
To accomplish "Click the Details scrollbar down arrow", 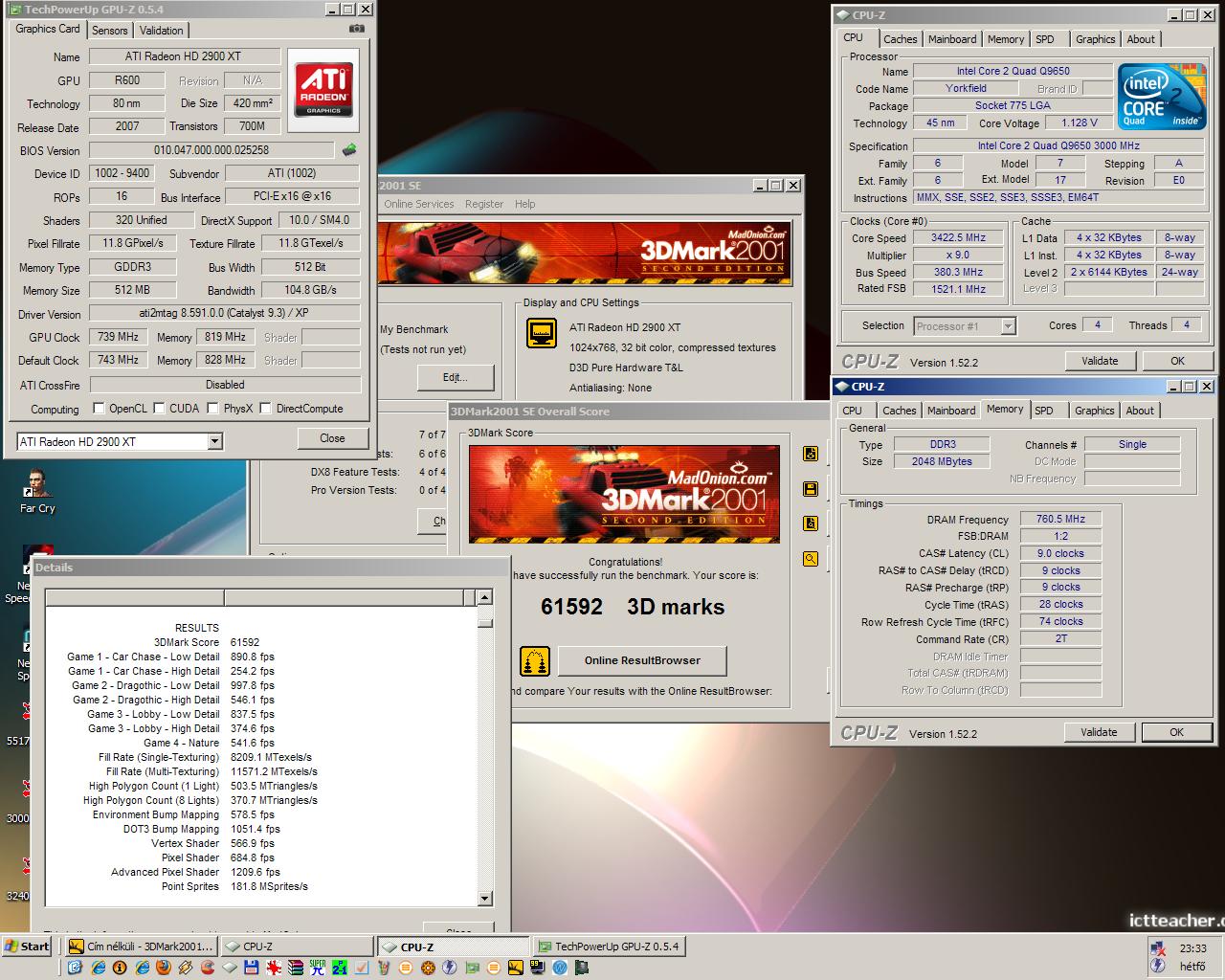I will pos(484,899).
